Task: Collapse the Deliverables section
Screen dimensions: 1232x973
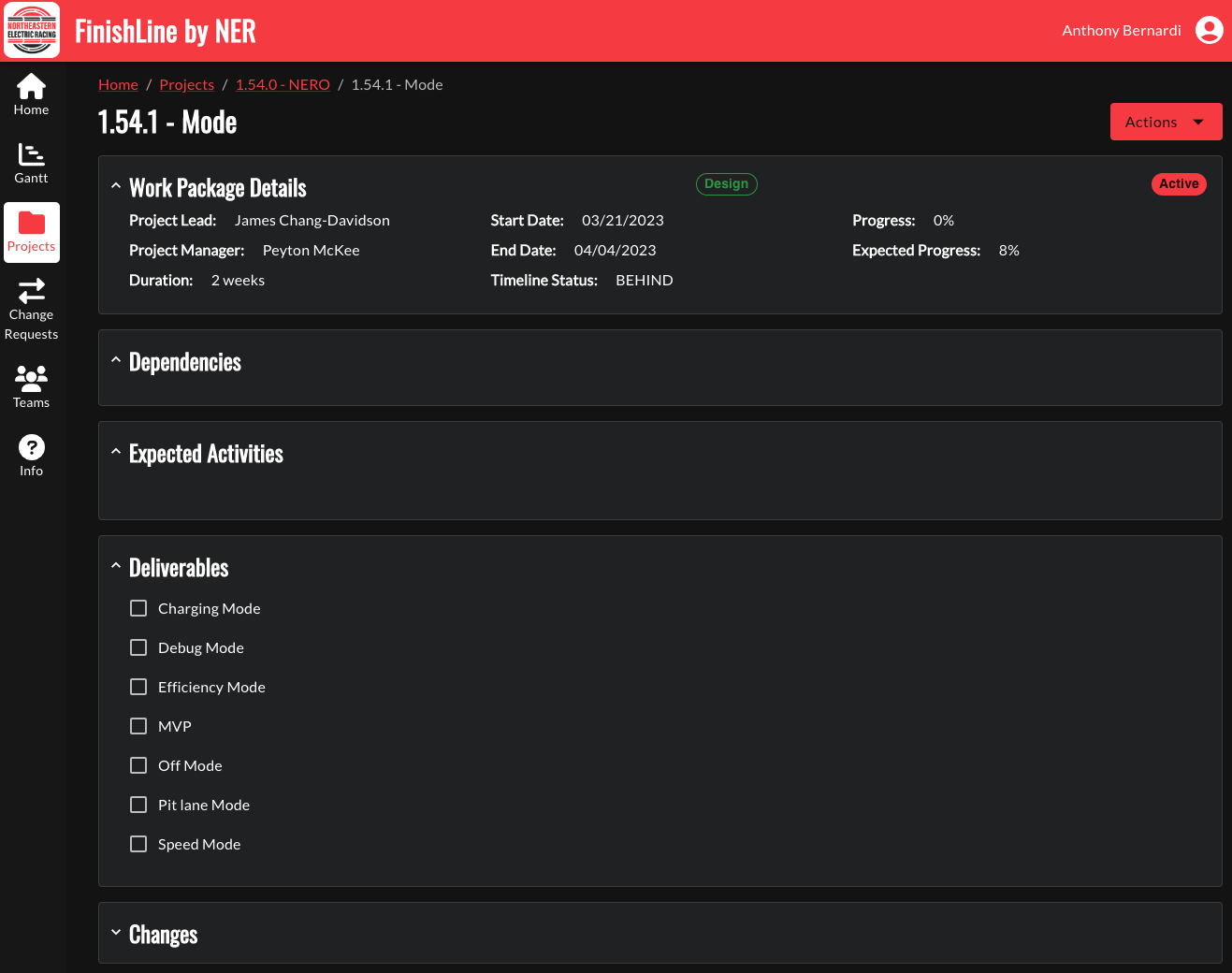Action: [115, 564]
